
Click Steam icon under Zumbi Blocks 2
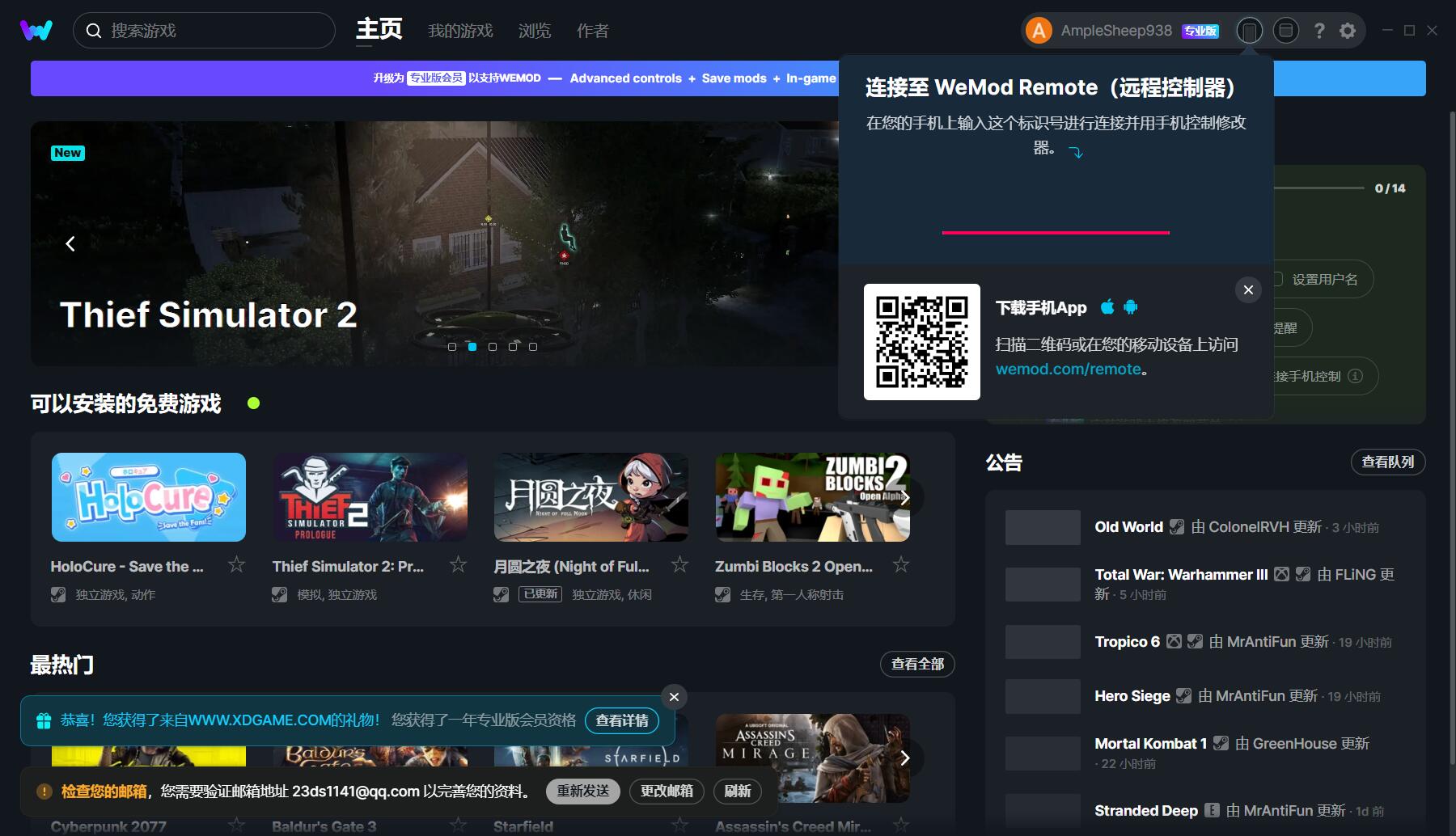click(x=722, y=594)
